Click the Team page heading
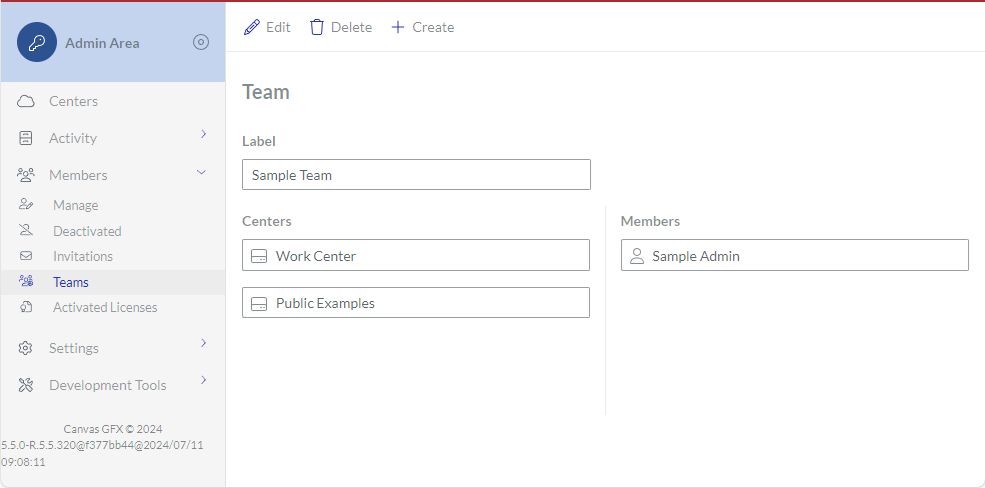Viewport: 985px width, 488px height. pyautogui.click(x=266, y=92)
